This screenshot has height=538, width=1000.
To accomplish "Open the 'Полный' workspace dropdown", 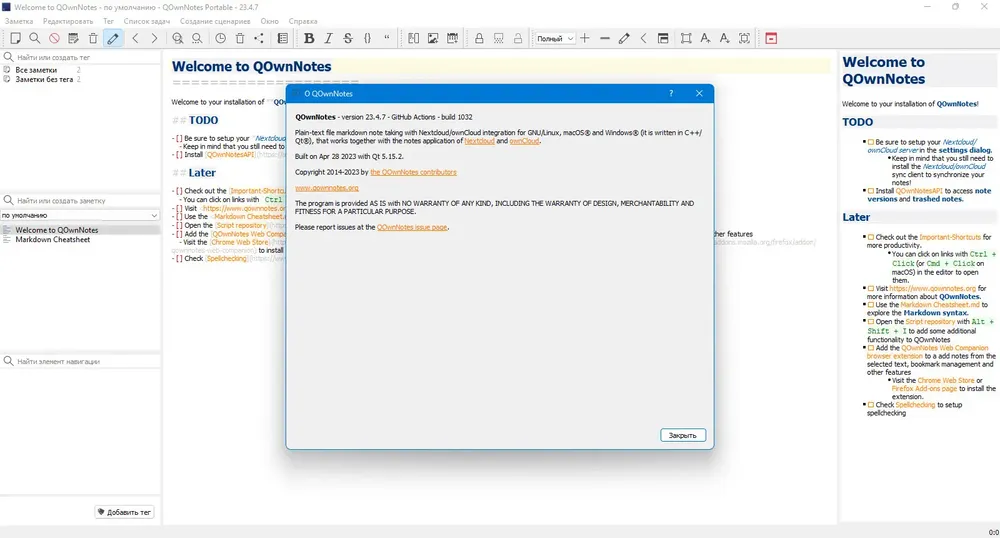I will pos(554,38).
